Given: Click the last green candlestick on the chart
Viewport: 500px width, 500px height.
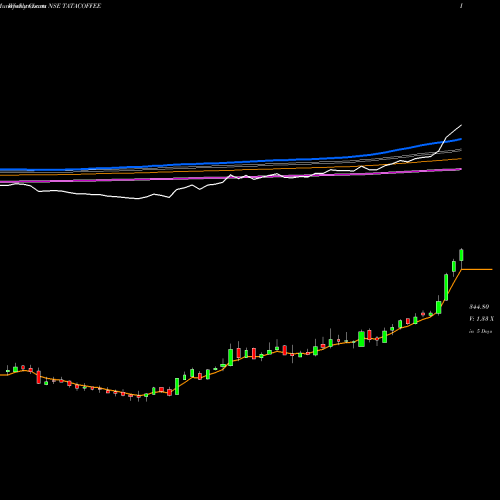Looking at the screenshot, I should coord(462,255).
